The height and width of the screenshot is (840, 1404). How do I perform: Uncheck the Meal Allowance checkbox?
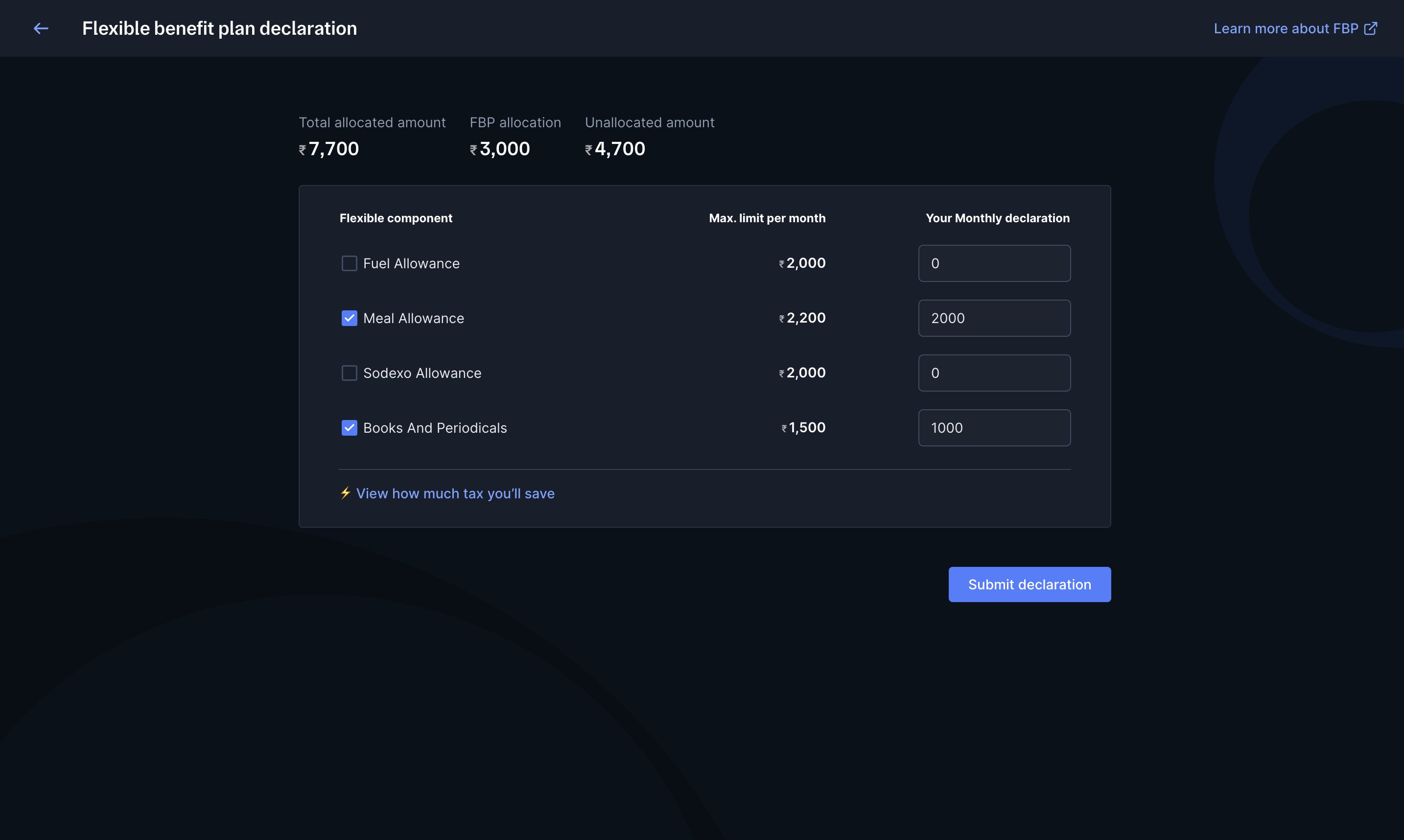pos(349,318)
